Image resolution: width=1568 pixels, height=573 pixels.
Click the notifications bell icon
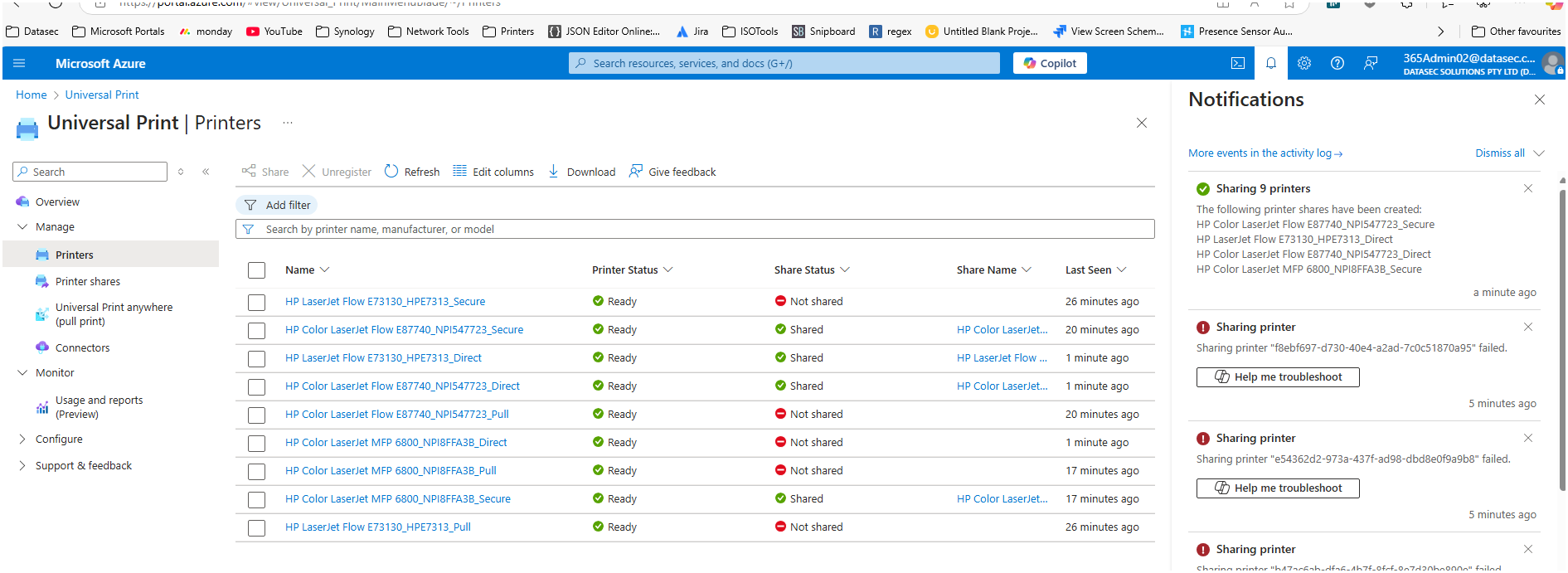1270,63
